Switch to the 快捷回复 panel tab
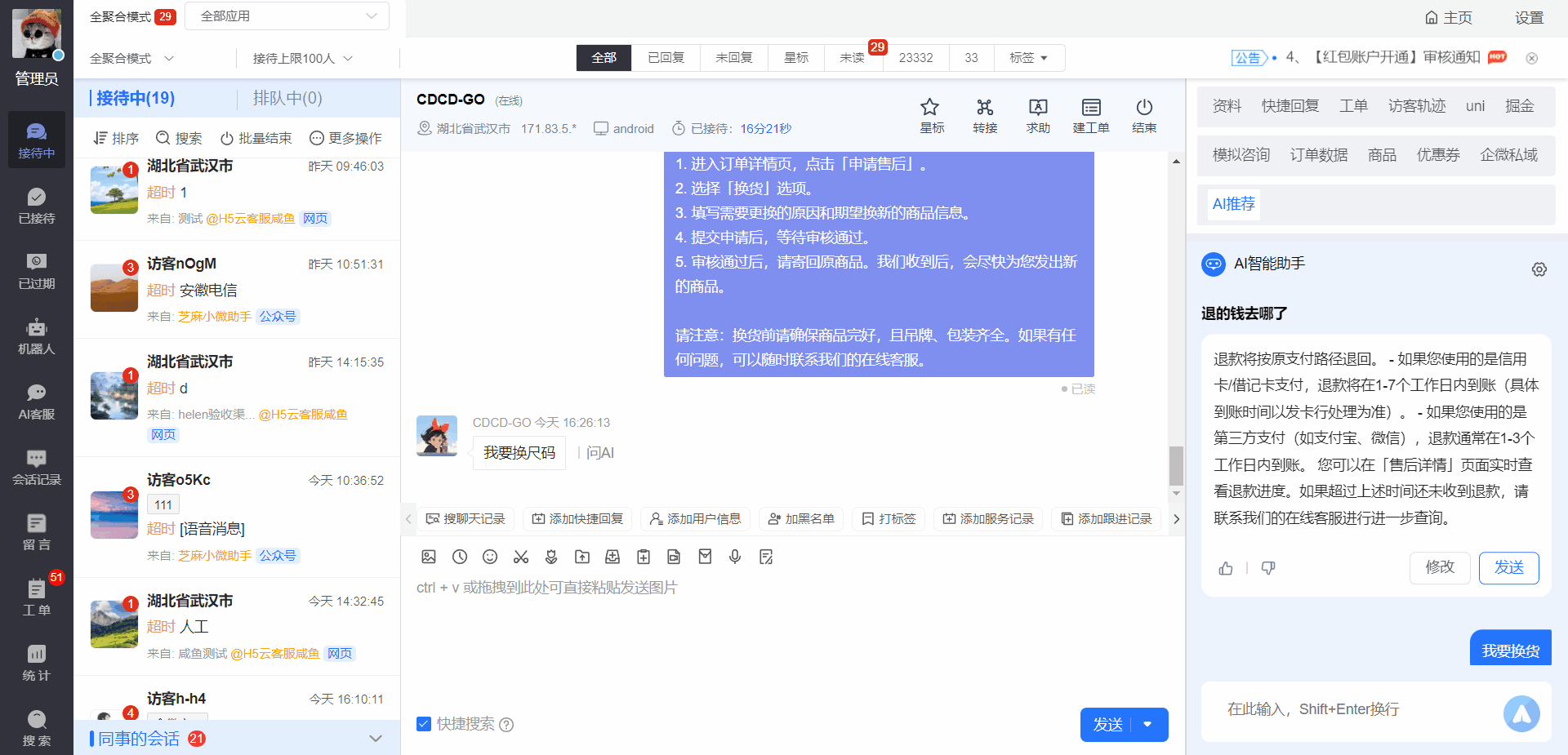Screen dimensions: 1568x755 coord(1290,105)
